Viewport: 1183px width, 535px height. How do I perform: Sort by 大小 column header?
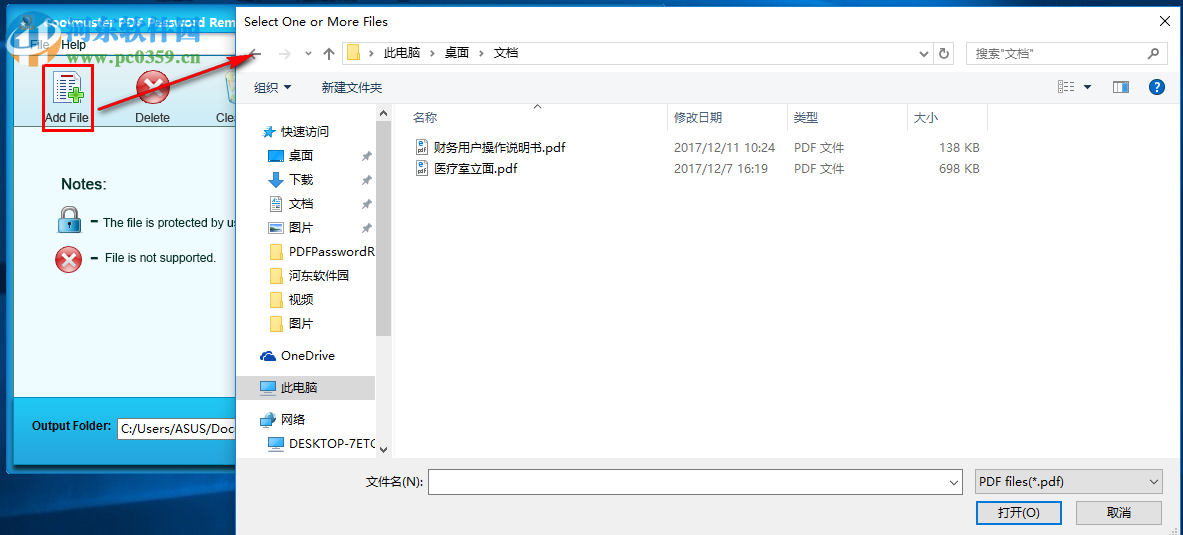pos(926,117)
